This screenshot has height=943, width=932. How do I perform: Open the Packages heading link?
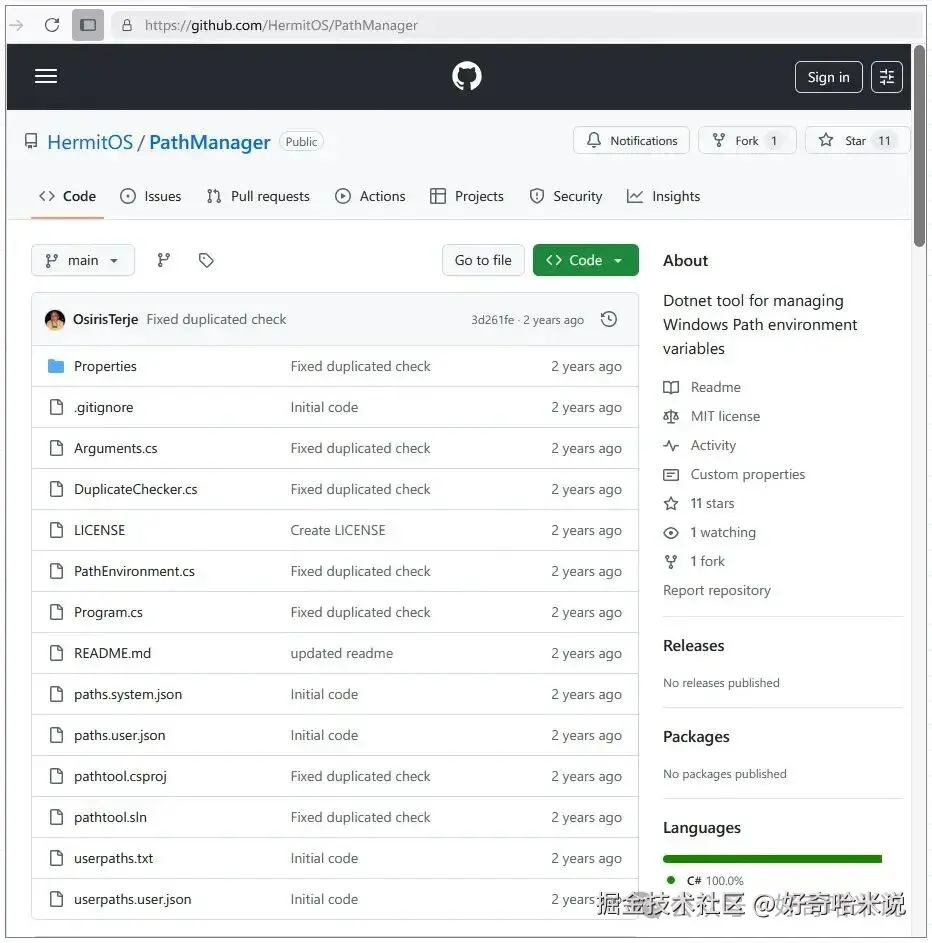tap(696, 737)
